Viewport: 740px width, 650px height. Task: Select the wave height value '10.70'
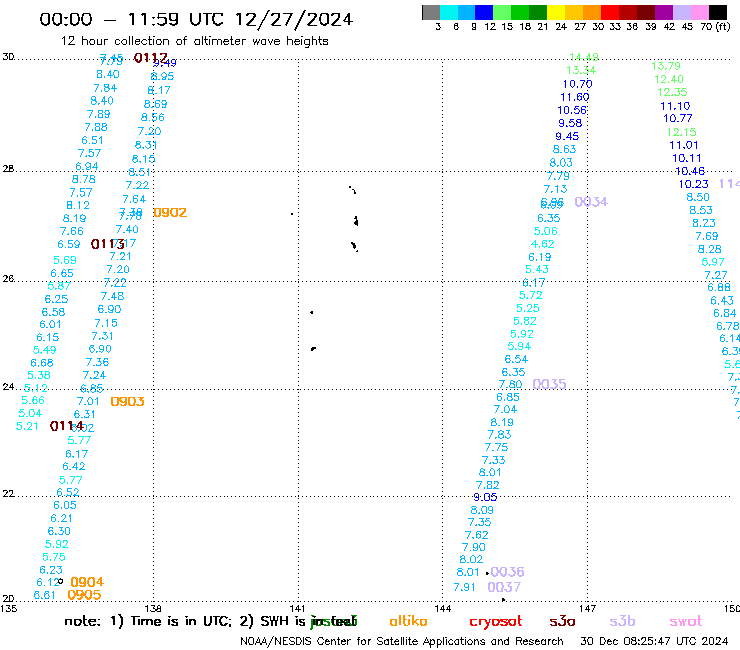[x=577, y=84]
